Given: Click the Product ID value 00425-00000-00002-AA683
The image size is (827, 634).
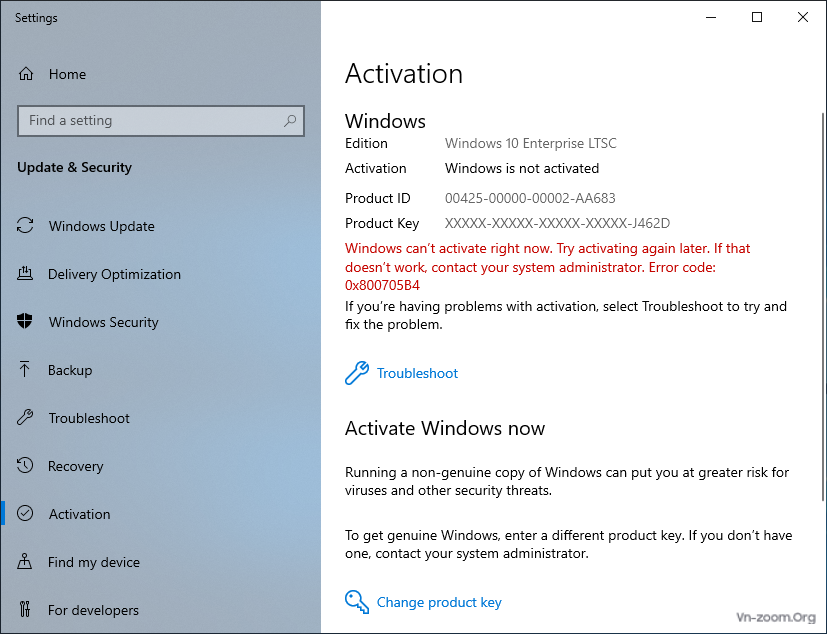Looking at the screenshot, I should (x=530, y=198).
